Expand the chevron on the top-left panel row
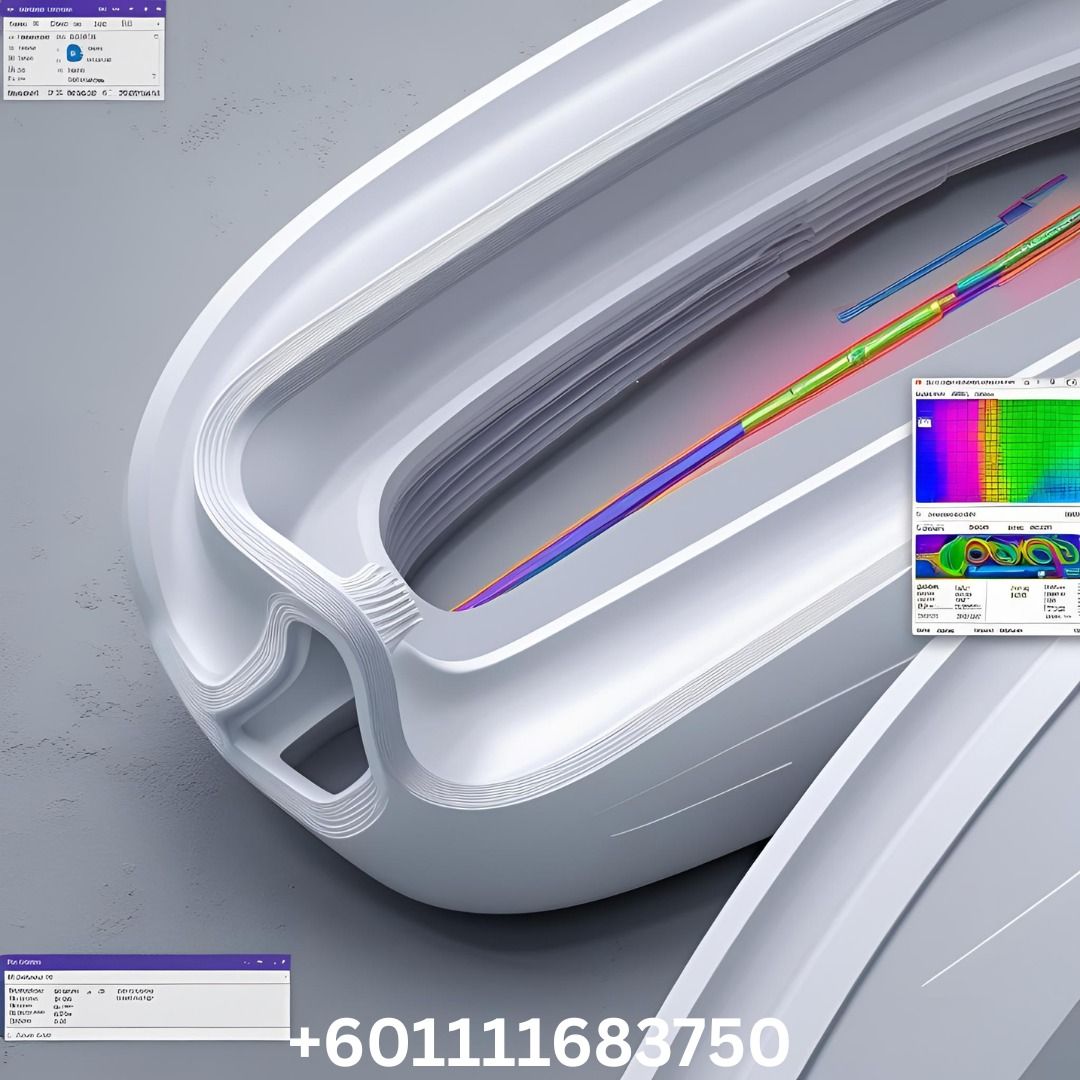Viewport: 1080px width, 1080px height. [x=156, y=37]
